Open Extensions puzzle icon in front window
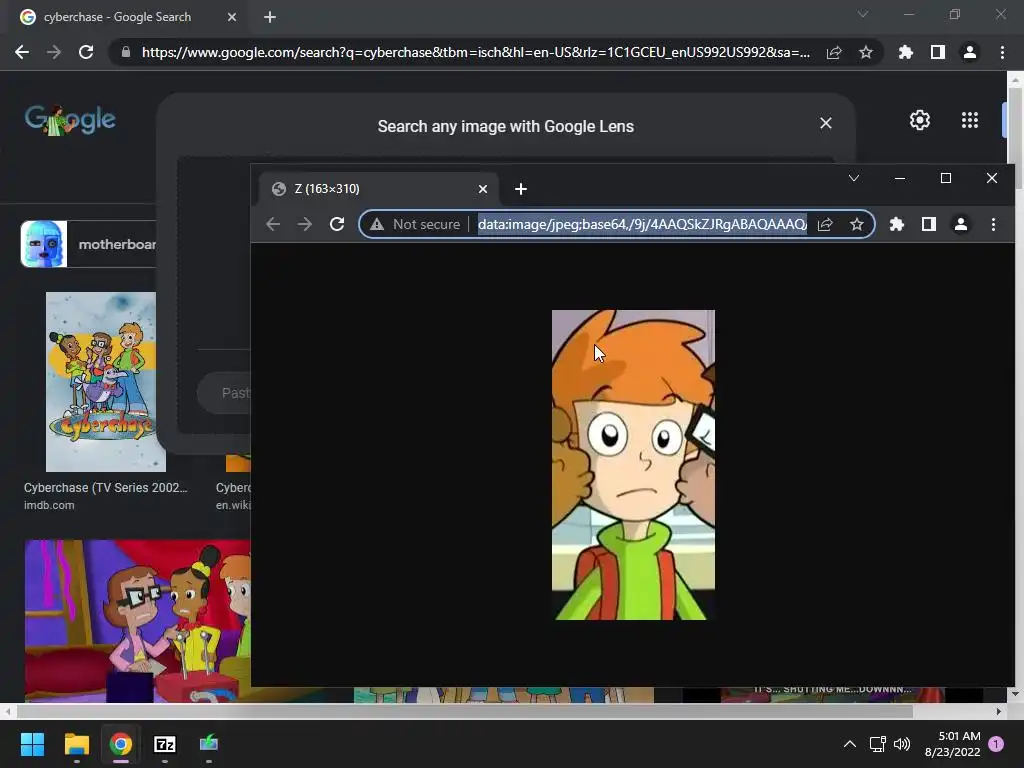The width and height of the screenshot is (1024, 768). 897,225
